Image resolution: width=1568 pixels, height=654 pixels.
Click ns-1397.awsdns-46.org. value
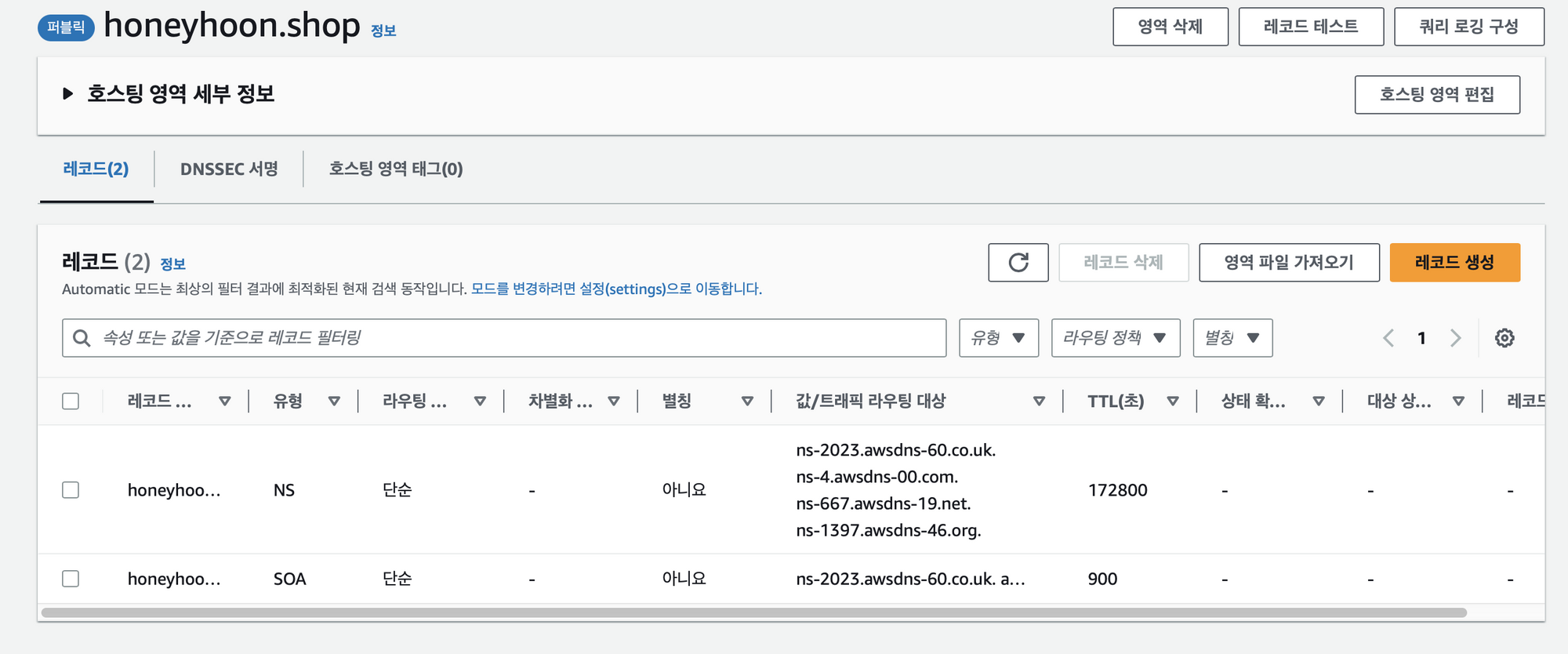(x=888, y=530)
